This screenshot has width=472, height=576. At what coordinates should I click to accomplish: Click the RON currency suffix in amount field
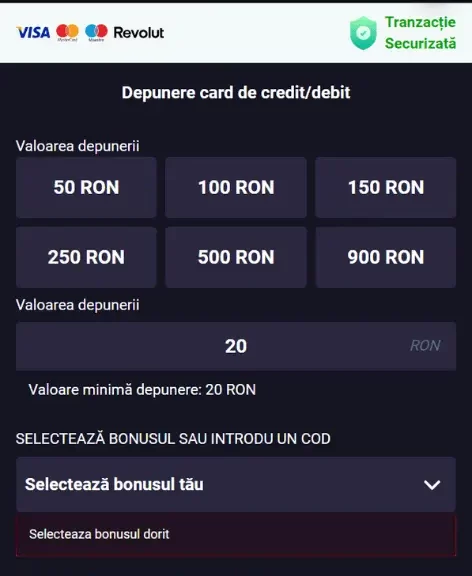coord(425,346)
